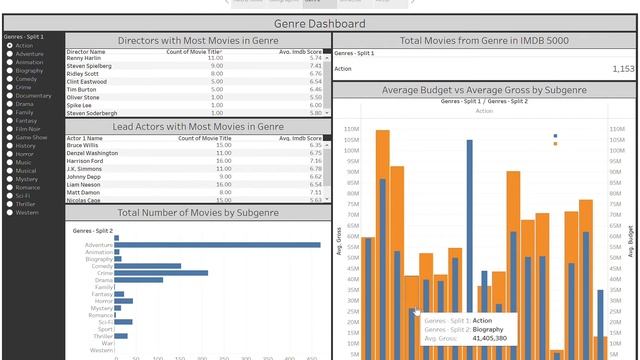Click scroll-down arrow of Lead Actors table
The image size is (640, 360).
[x=327, y=199]
